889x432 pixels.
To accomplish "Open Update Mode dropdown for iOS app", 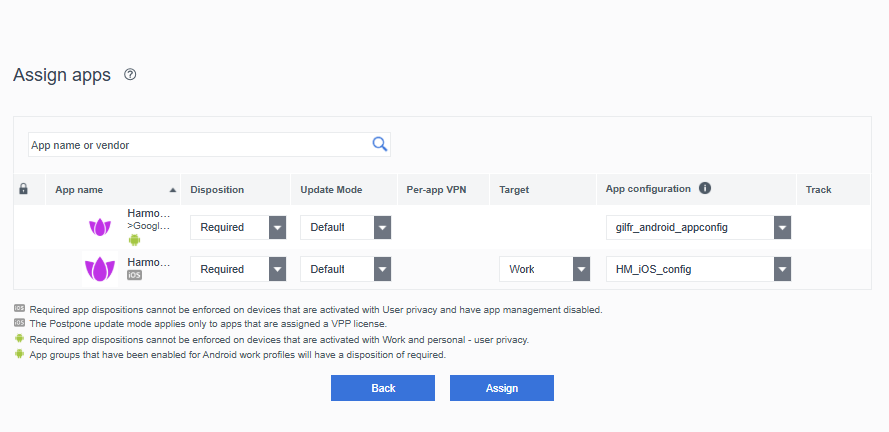I will coord(345,269).
